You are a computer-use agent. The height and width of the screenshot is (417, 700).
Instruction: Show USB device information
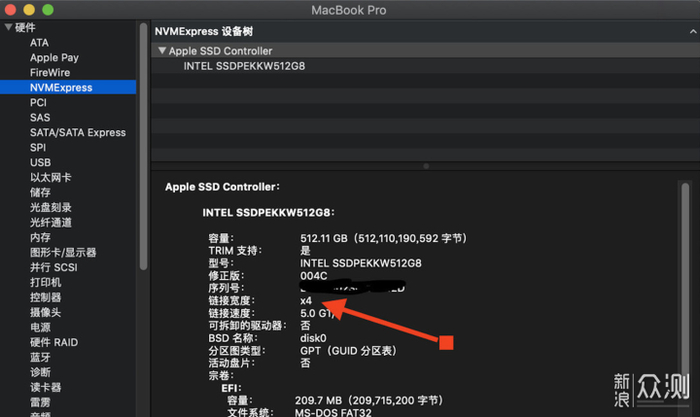(40, 163)
